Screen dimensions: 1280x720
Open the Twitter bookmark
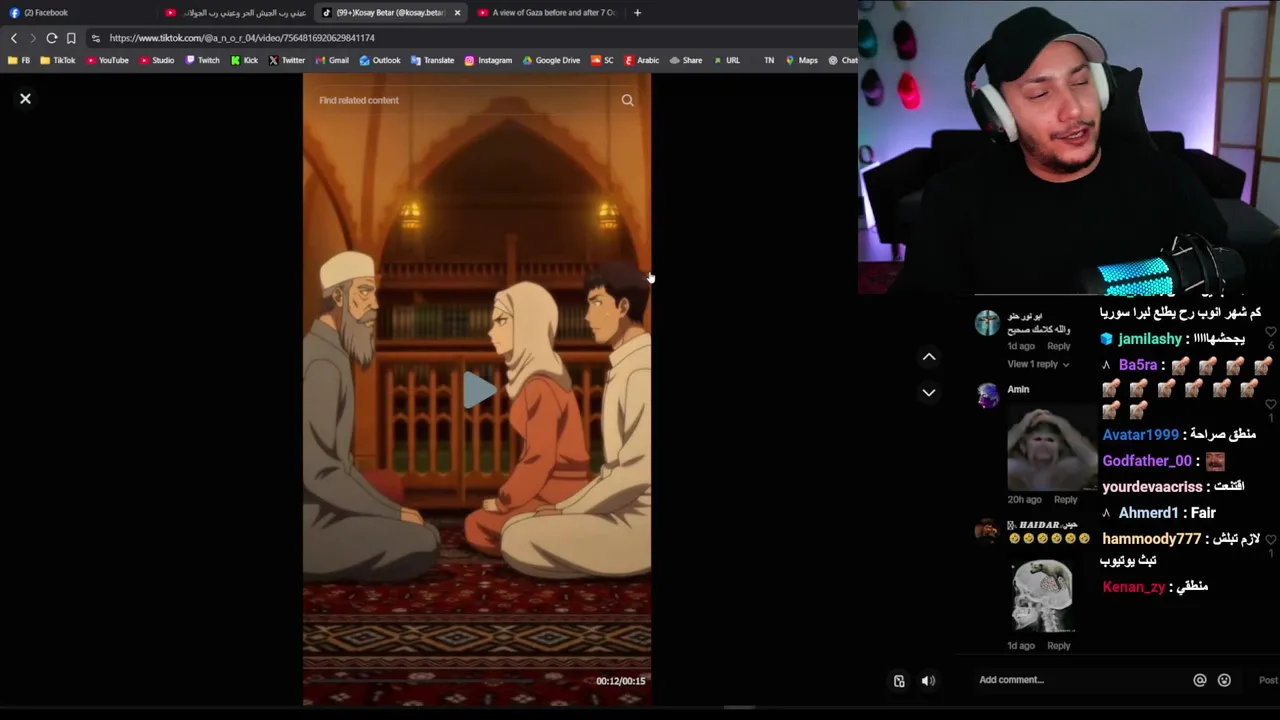[x=287, y=60]
